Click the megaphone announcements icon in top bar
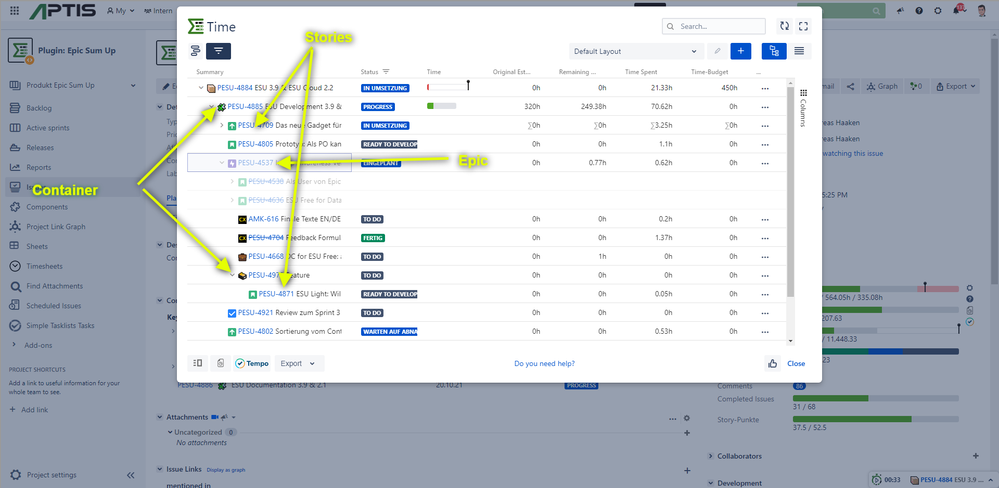 click(x=900, y=11)
